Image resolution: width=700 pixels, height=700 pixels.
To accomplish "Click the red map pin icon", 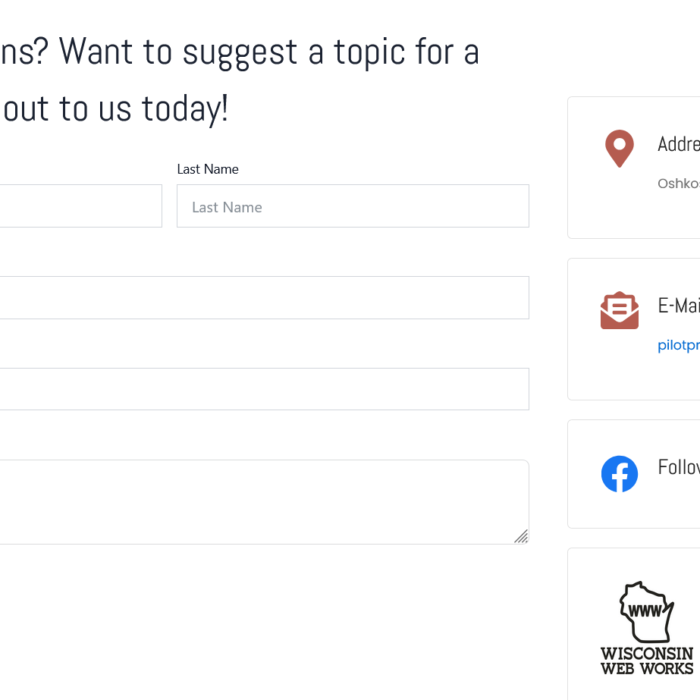I will tap(619, 148).
